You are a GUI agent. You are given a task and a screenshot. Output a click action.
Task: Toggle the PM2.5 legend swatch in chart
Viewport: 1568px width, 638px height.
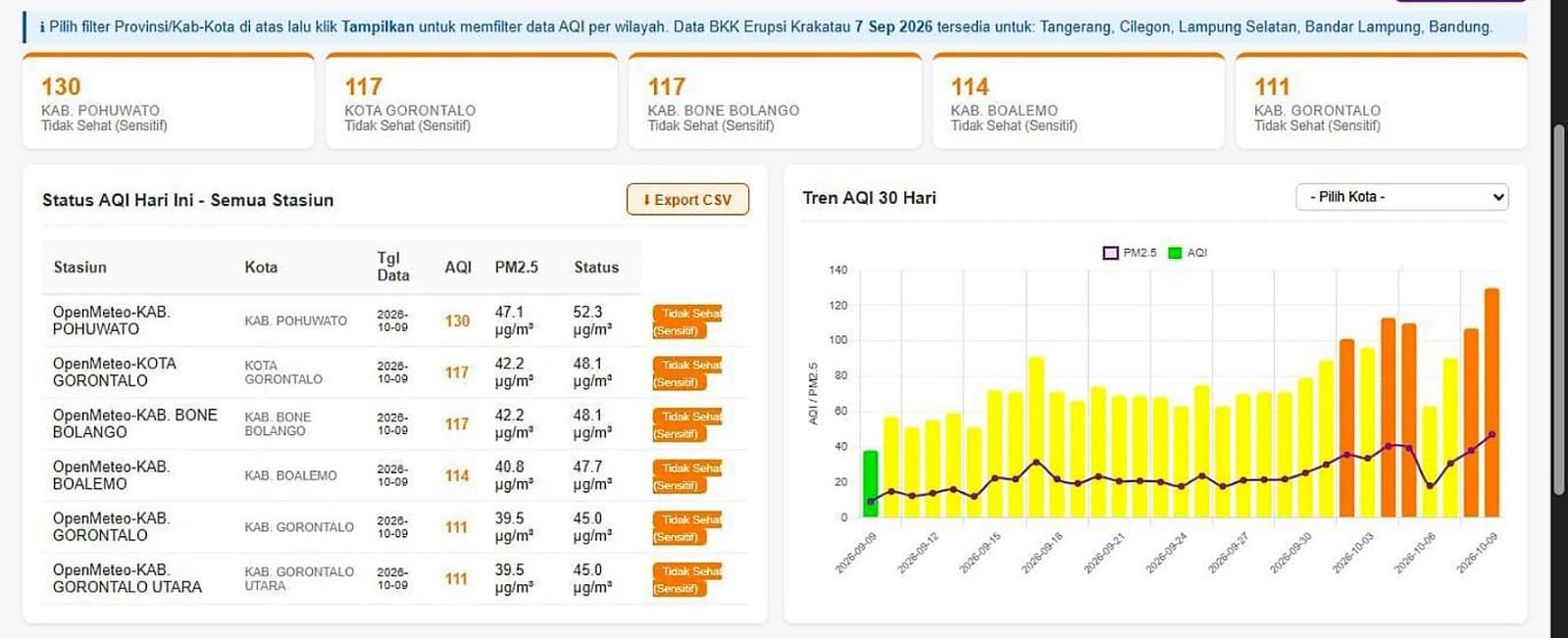coord(1110,253)
